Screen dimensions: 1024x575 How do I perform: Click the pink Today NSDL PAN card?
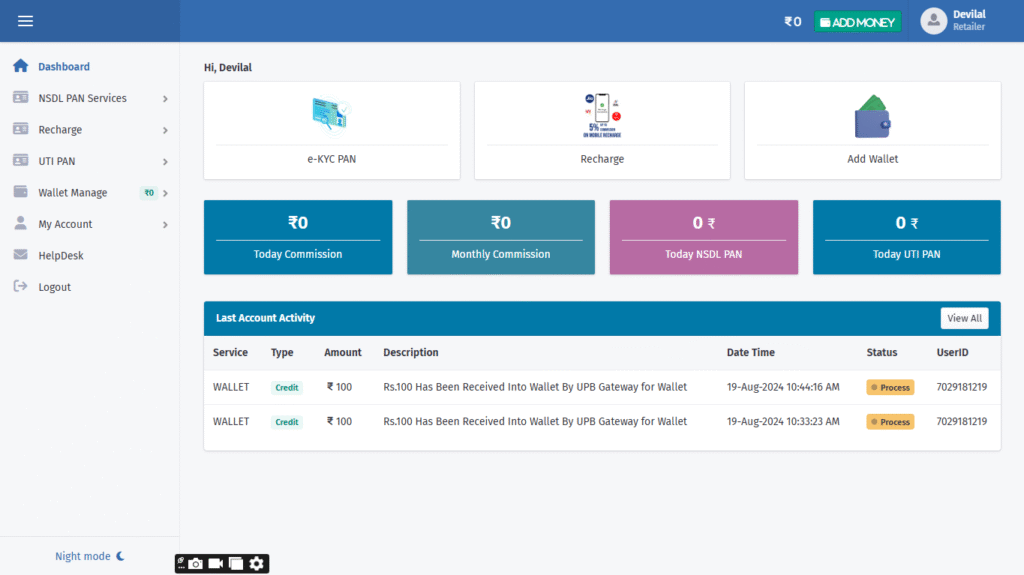click(703, 237)
